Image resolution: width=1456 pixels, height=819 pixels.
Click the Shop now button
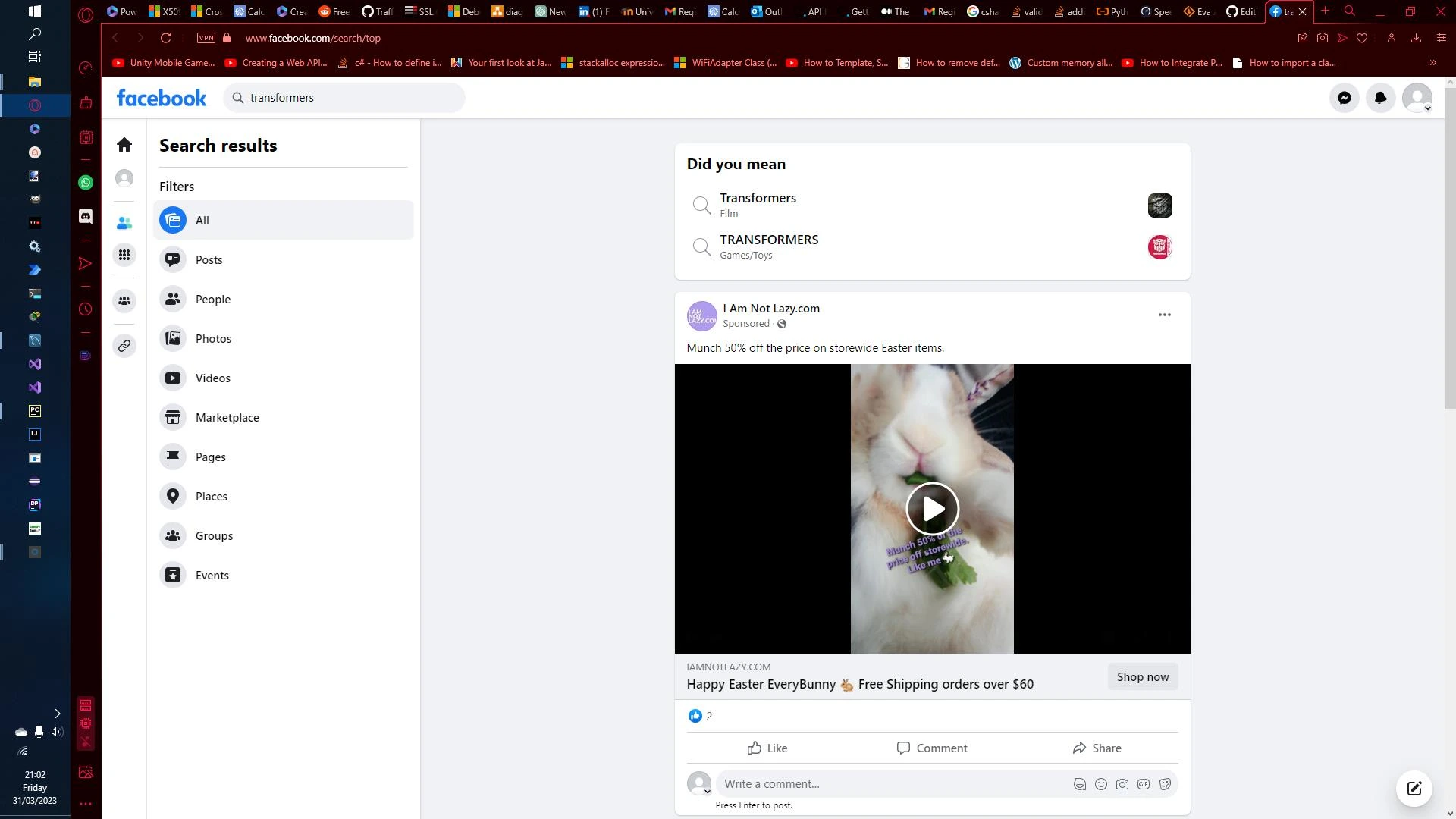pyautogui.click(x=1142, y=677)
